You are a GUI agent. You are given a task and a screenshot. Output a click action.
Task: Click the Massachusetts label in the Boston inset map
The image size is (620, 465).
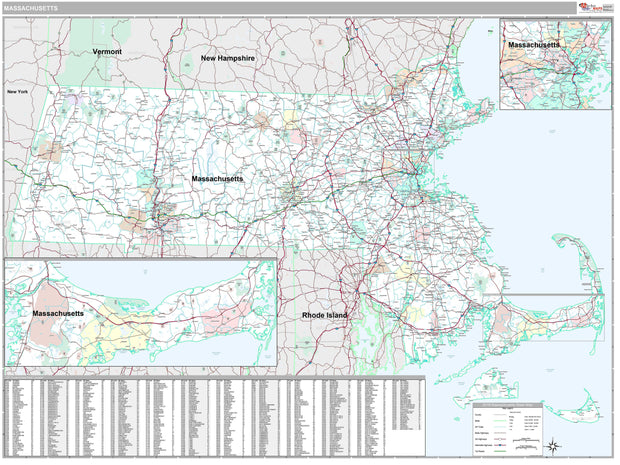click(x=534, y=45)
